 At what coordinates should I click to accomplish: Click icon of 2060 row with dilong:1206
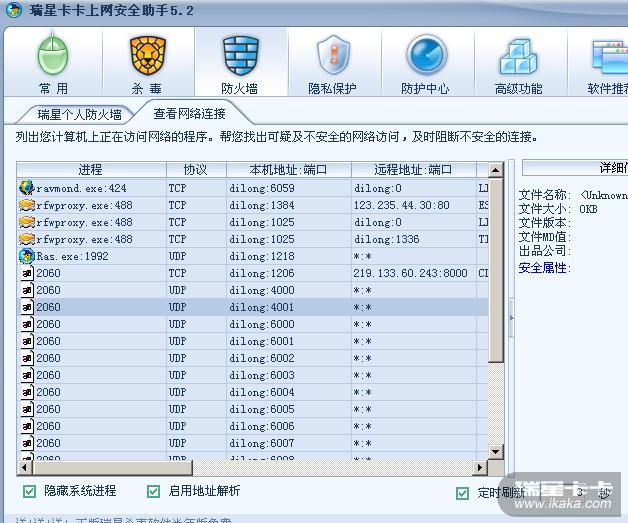27,273
